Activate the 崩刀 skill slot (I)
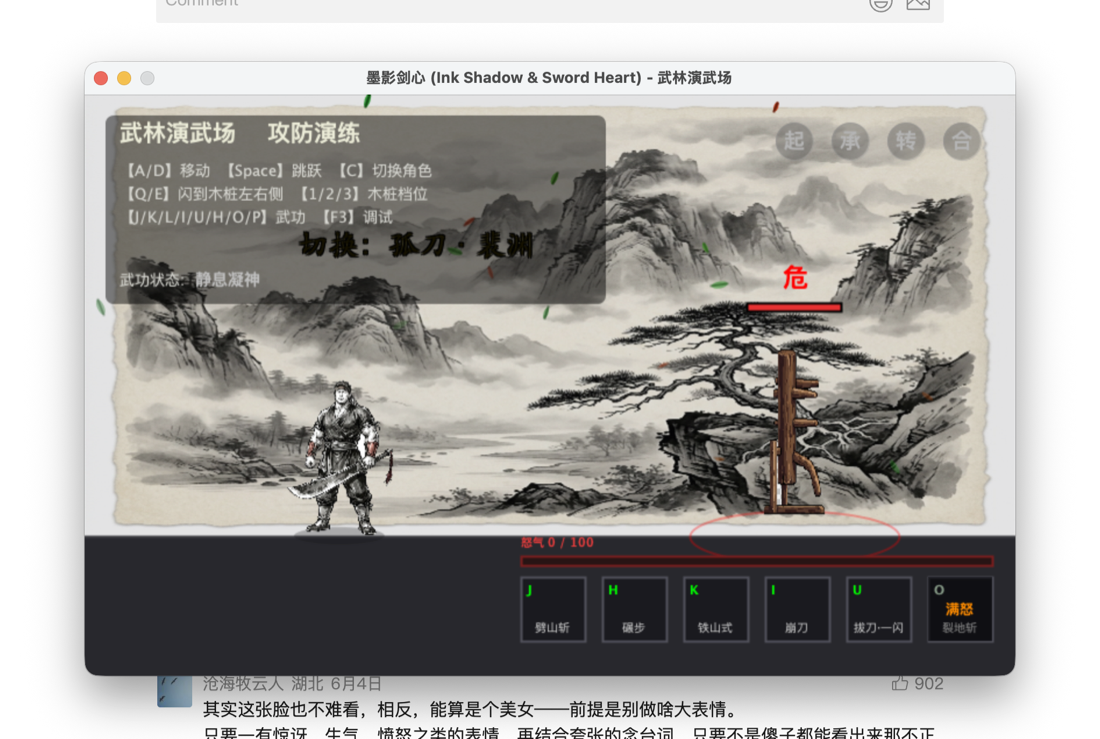 coord(797,609)
